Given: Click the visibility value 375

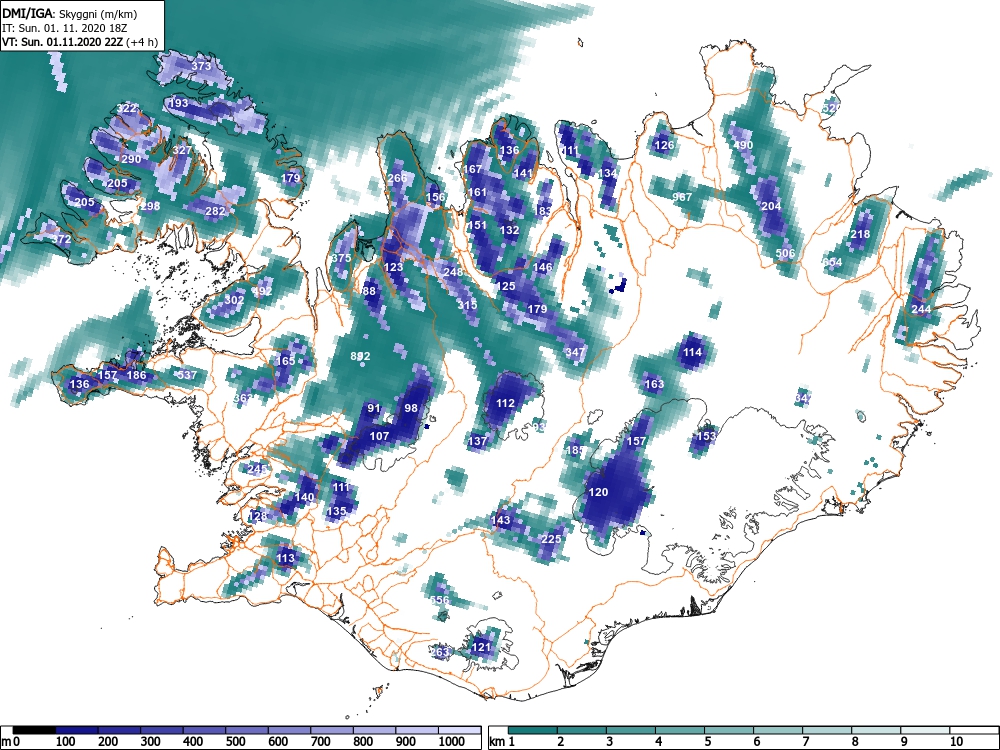Looking at the screenshot, I should point(341,258).
